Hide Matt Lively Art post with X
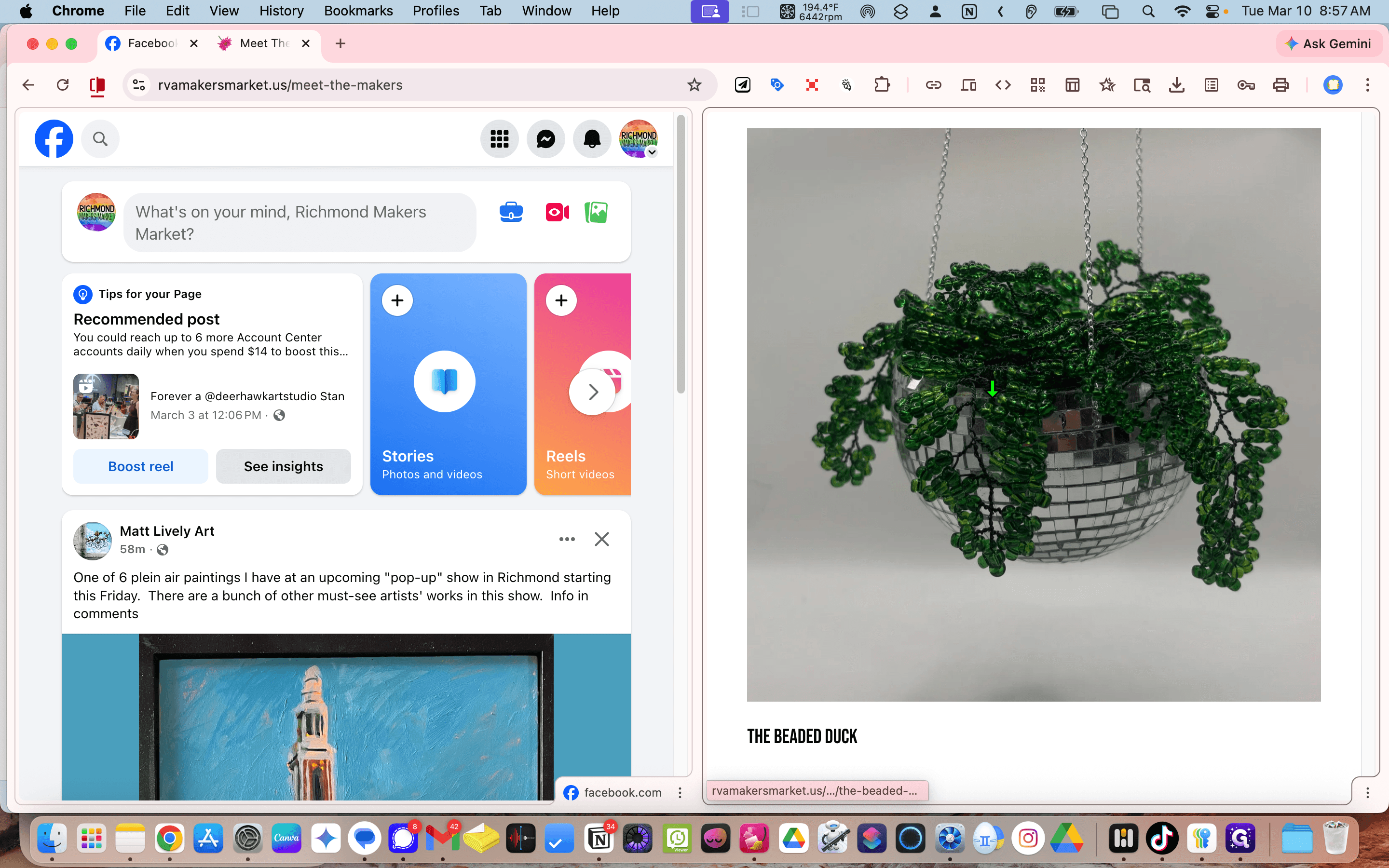Viewport: 1389px width, 868px height. coord(601,539)
